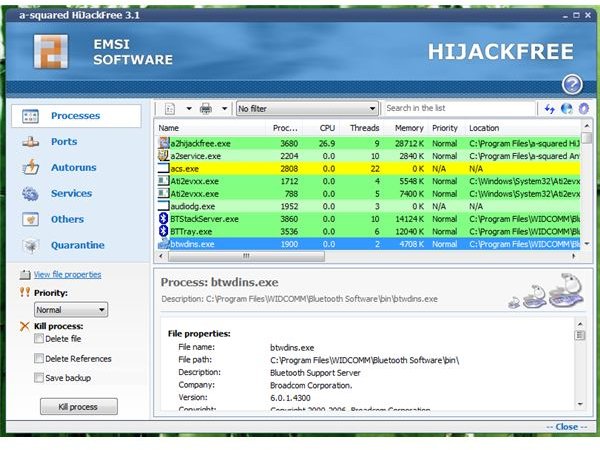Sort by the Memory column header
Image resolution: width=600 pixels, height=450 pixels.
pos(406,128)
